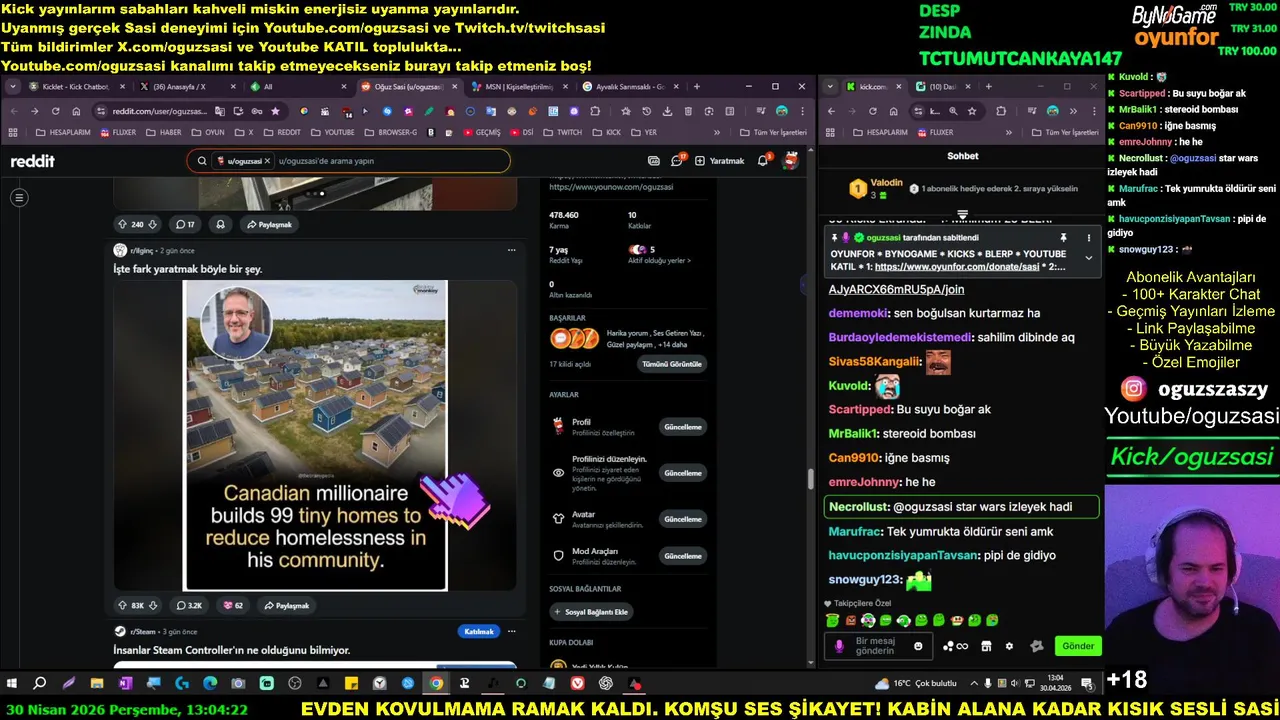Open the Reddit chat icon with badge
This screenshot has height=720, width=1280.
pyautogui.click(x=677, y=160)
